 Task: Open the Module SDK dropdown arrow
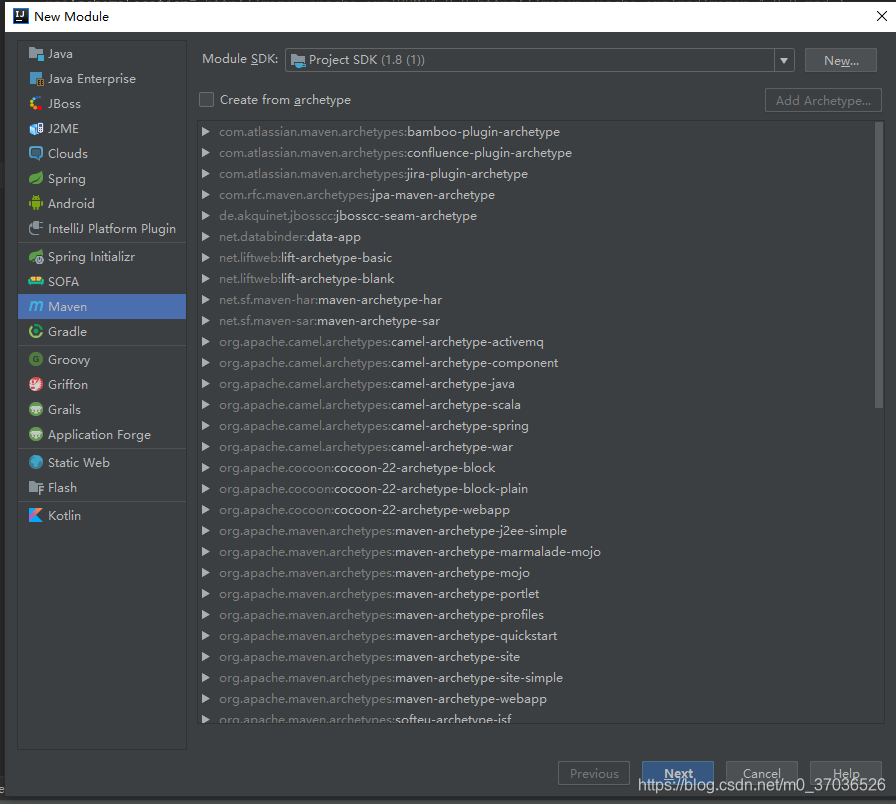point(784,60)
